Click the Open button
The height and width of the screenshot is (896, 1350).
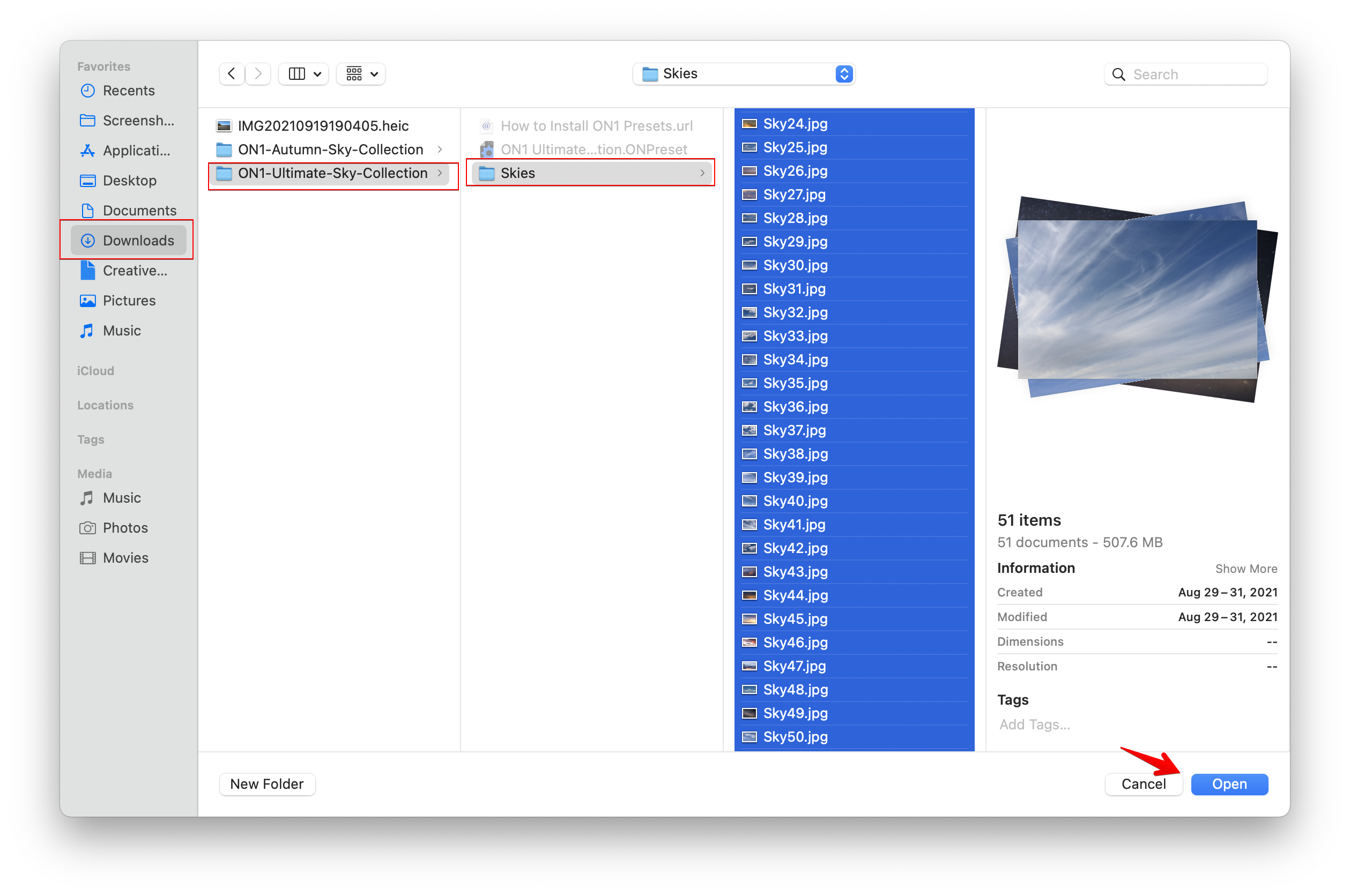[1229, 784]
